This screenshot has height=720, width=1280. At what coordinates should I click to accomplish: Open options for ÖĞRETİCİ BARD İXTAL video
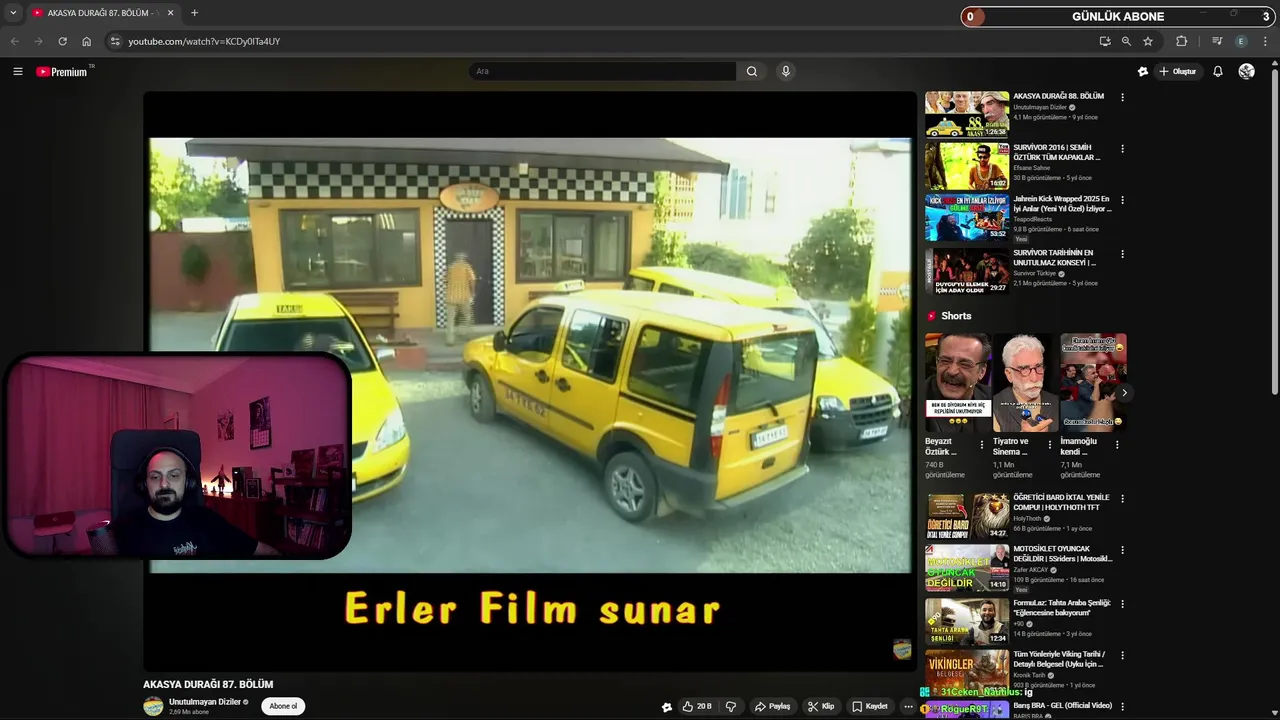pyautogui.click(x=1122, y=498)
